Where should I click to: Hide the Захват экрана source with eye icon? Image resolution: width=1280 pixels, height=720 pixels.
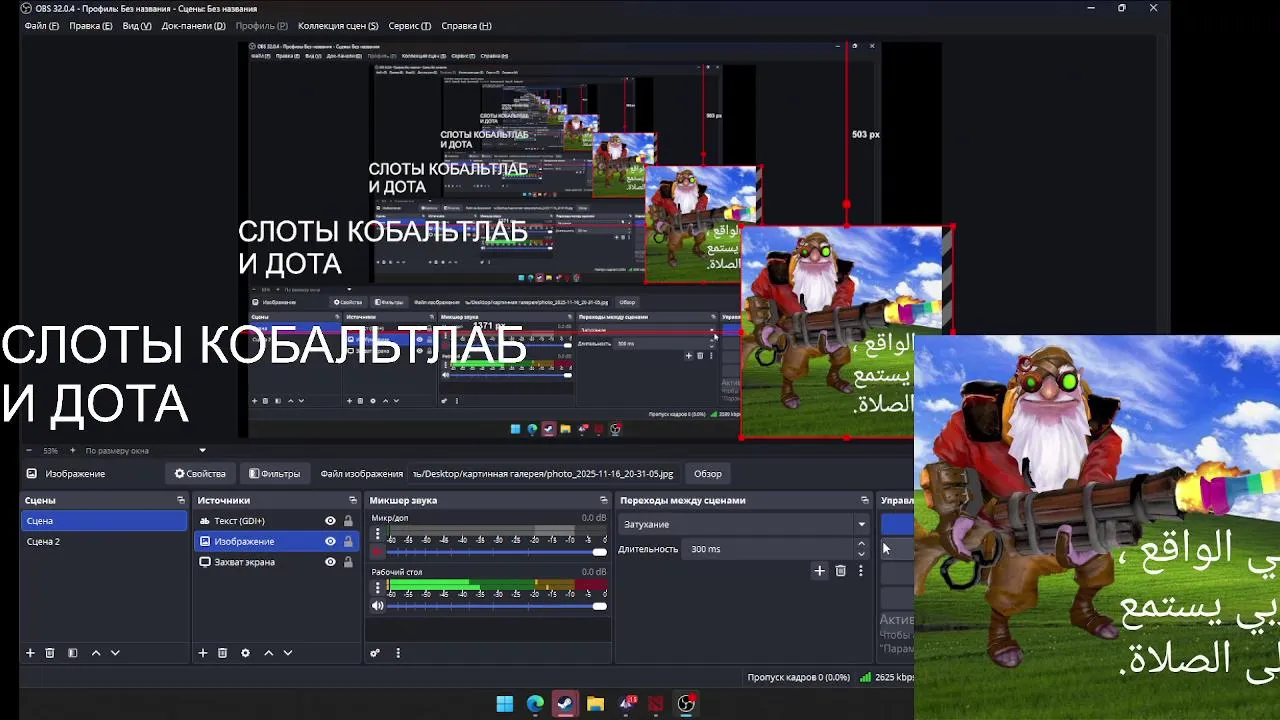330,562
